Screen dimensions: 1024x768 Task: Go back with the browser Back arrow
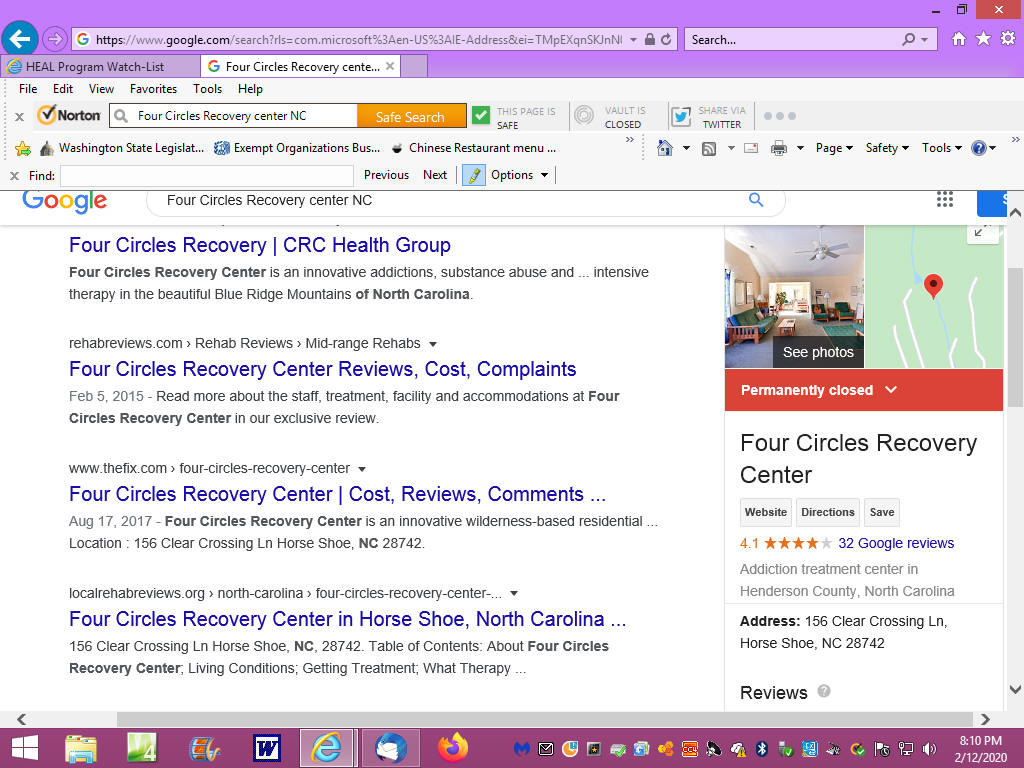tap(20, 39)
